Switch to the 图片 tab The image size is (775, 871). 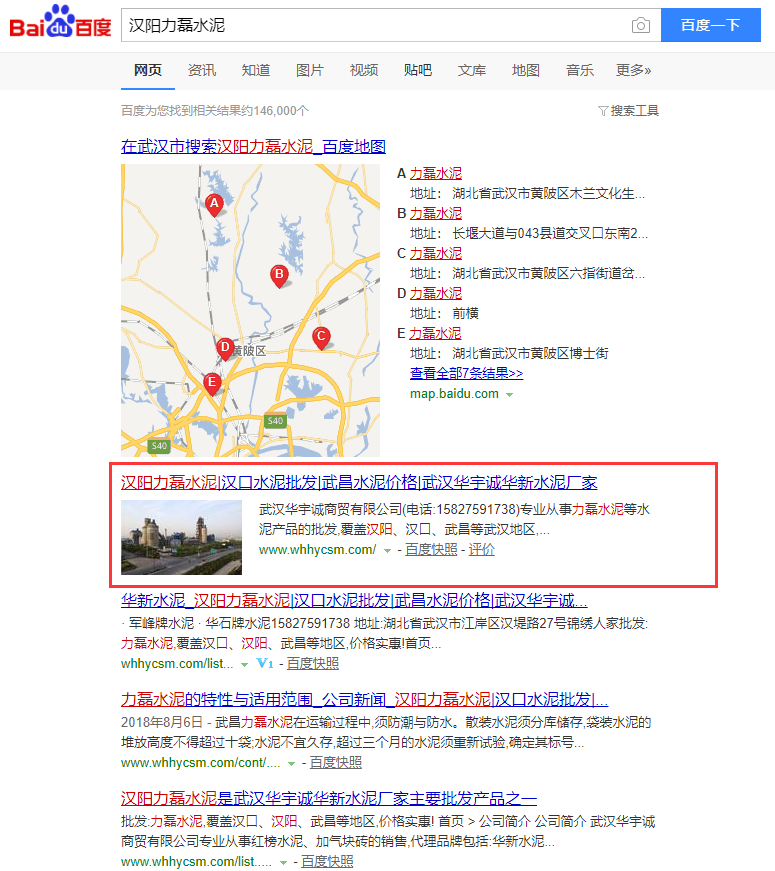pyautogui.click(x=309, y=71)
